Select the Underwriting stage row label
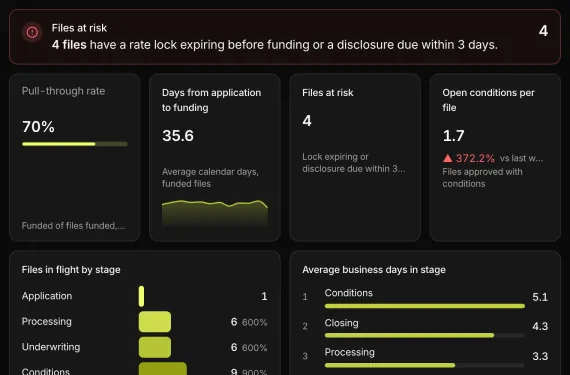This screenshot has width=570, height=375. (51, 347)
